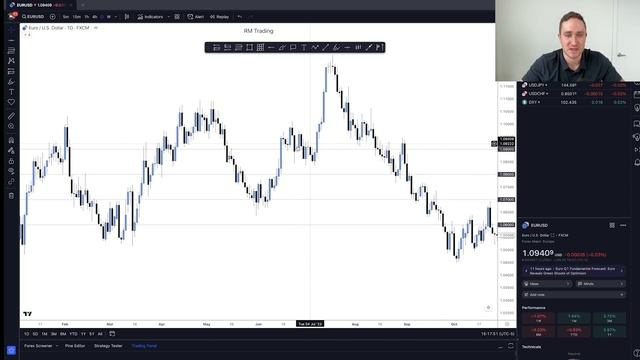Open a new browser tab
The width and height of the screenshot is (640, 360).
[83, 5]
